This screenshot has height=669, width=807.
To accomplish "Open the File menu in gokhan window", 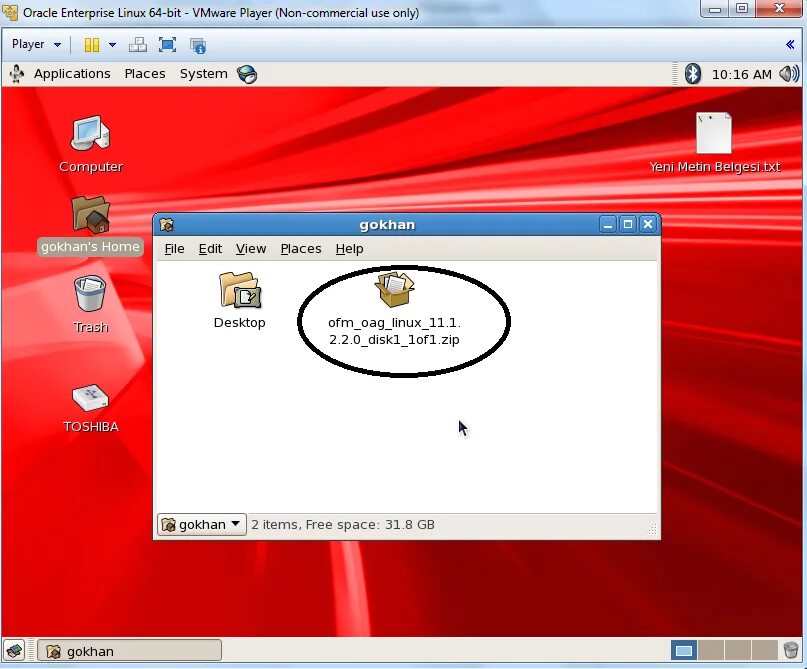I will click(174, 249).
